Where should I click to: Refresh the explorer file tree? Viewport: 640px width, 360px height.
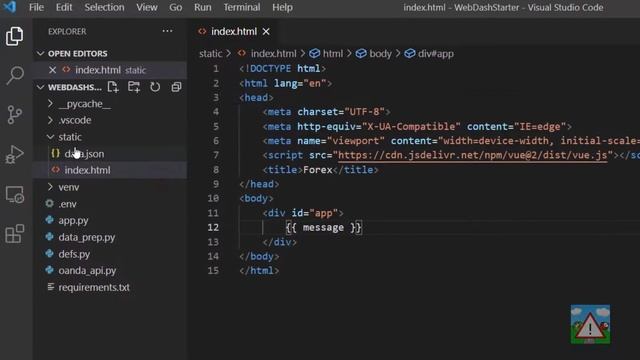click(155, 87)
